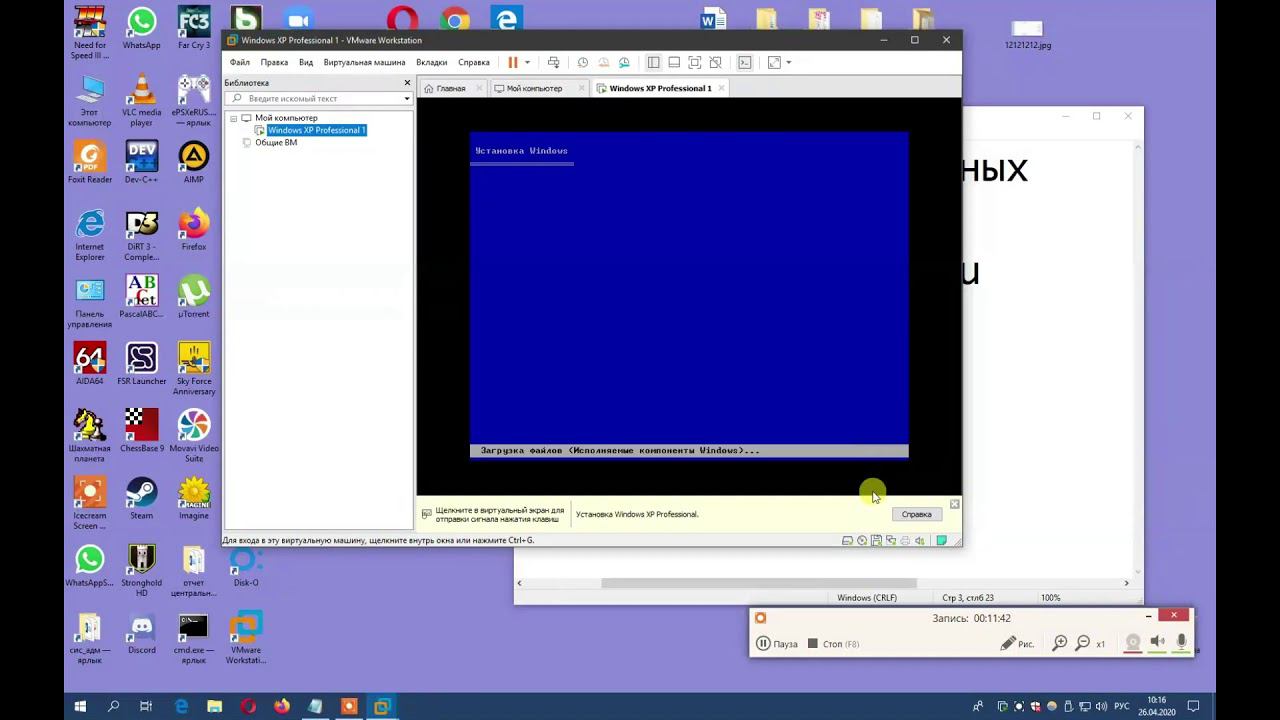Select Общие ВМ in the library tree
This screenshot has height=720, width=1280.
coord(276,142)
